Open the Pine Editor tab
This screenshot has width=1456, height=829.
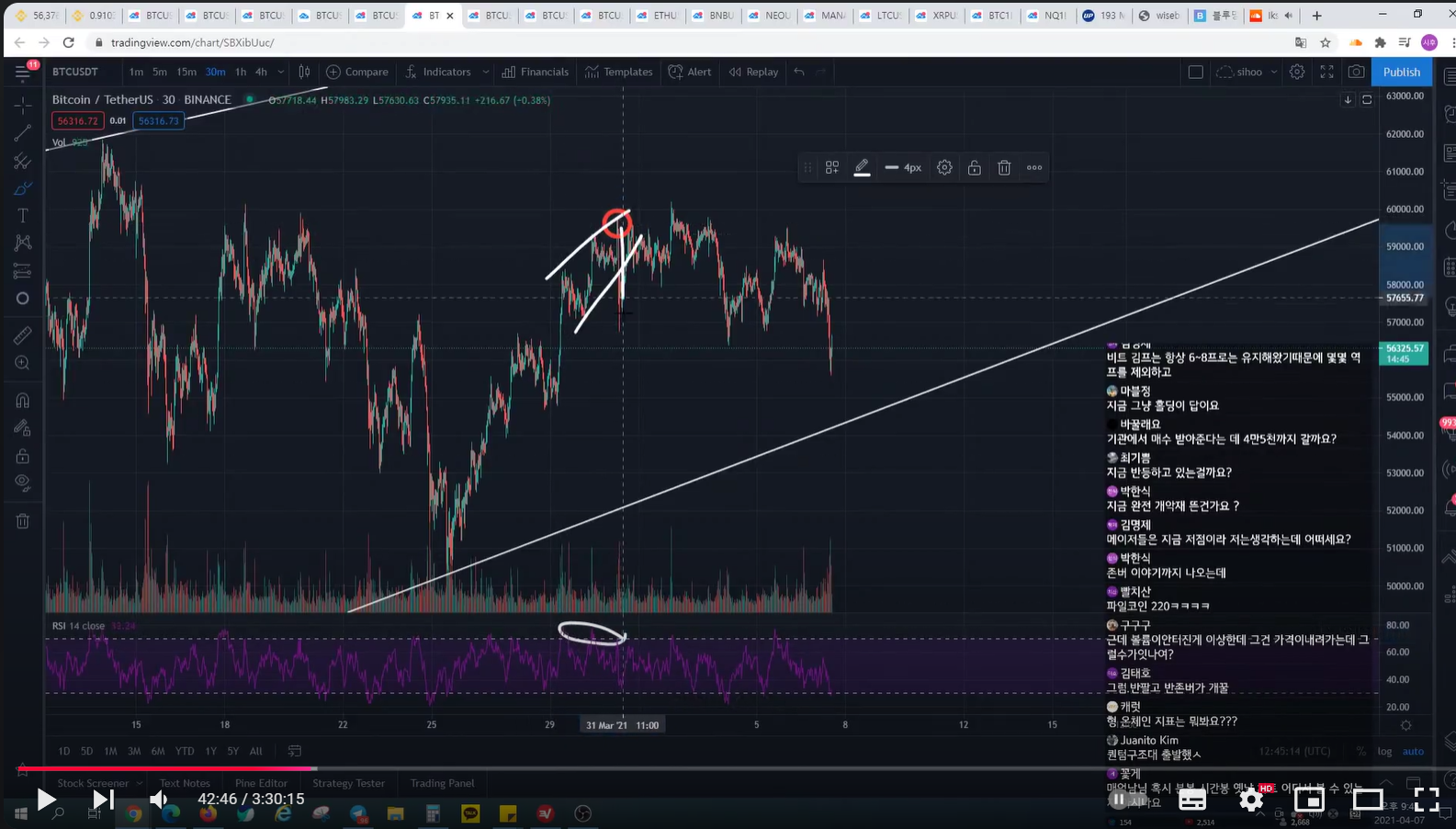coord(261,783)
